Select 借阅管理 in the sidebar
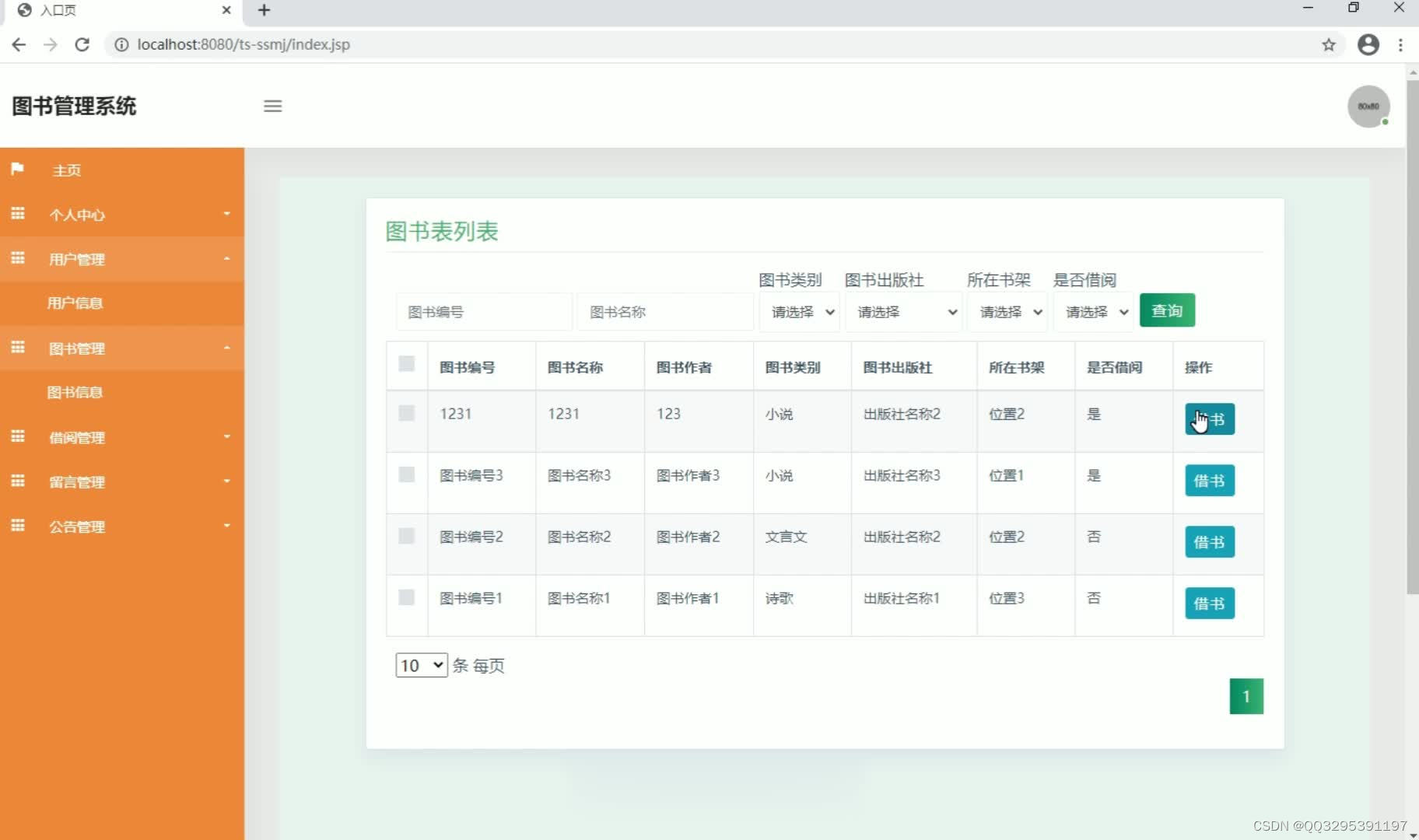Screen dimensions: 1419x840 (x=77, y=438)
